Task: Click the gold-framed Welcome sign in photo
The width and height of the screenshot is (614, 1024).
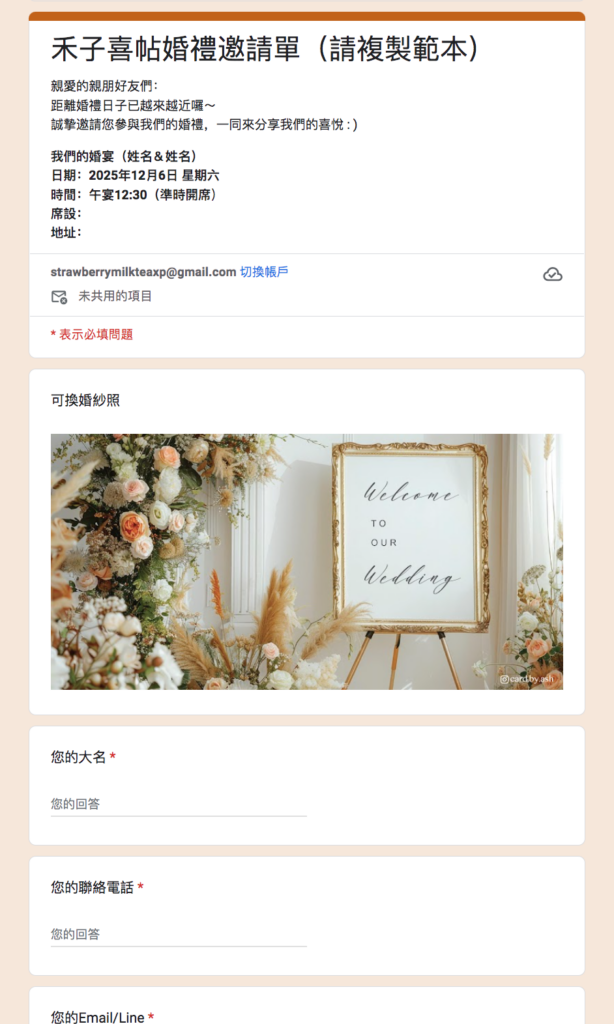Action: coord(411,537)
